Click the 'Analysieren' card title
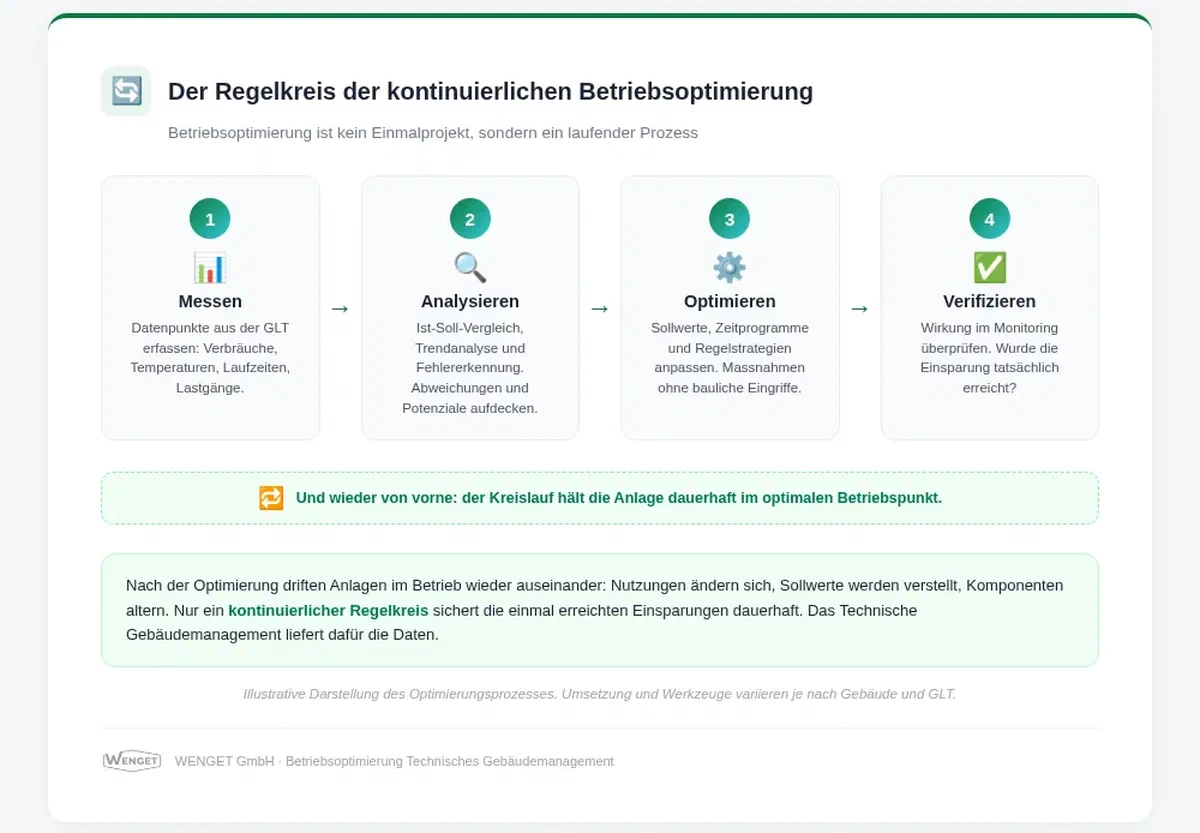The width and height of the screenshot is (1200, 833). (470, 301)
